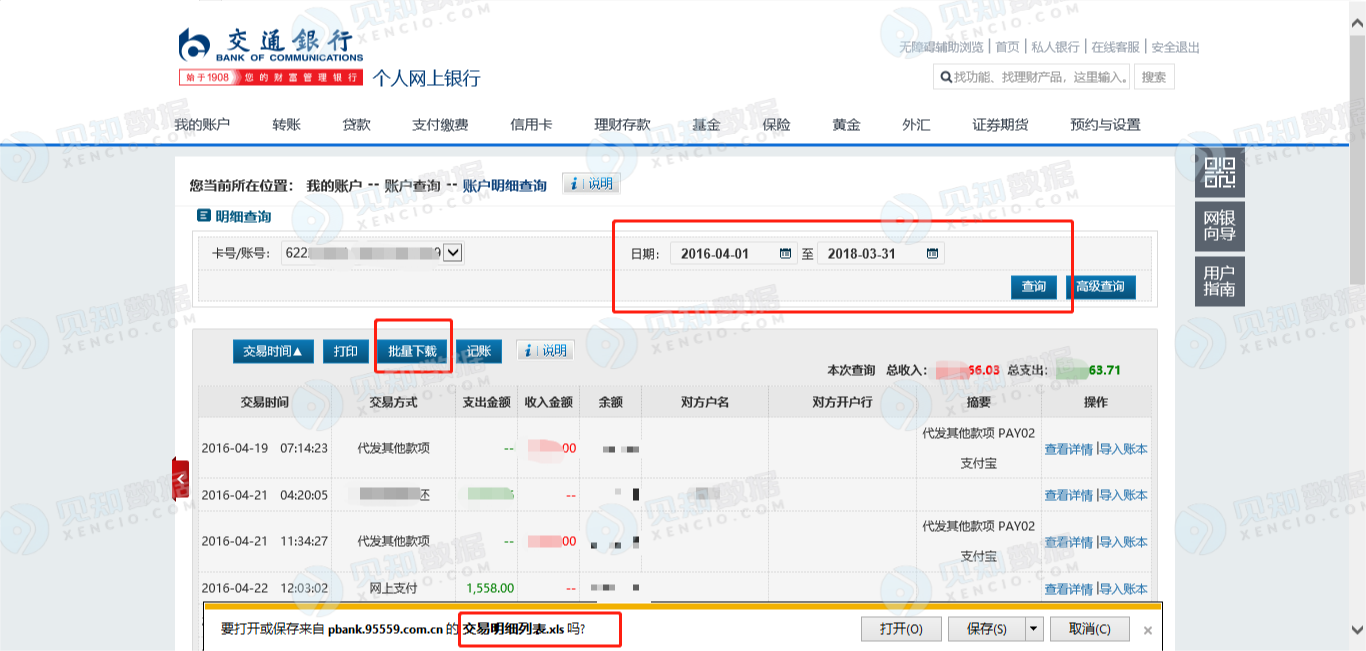Click the QR code icon in sidebar
Viewport: 1366px width, 651px height.
1220,172
